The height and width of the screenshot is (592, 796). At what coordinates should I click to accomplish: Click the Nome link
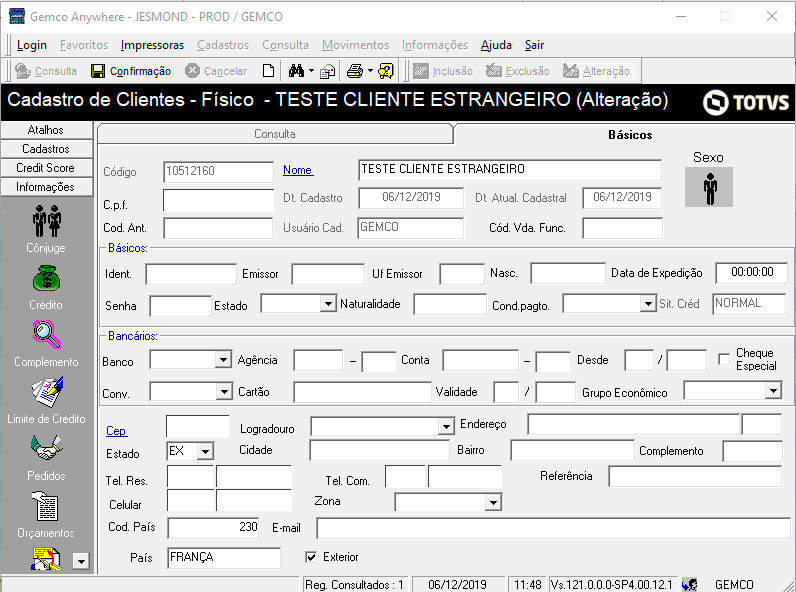[298, 170]
